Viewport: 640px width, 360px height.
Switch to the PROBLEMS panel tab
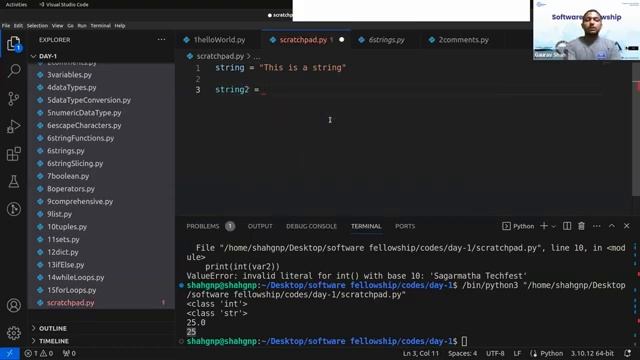203,226
